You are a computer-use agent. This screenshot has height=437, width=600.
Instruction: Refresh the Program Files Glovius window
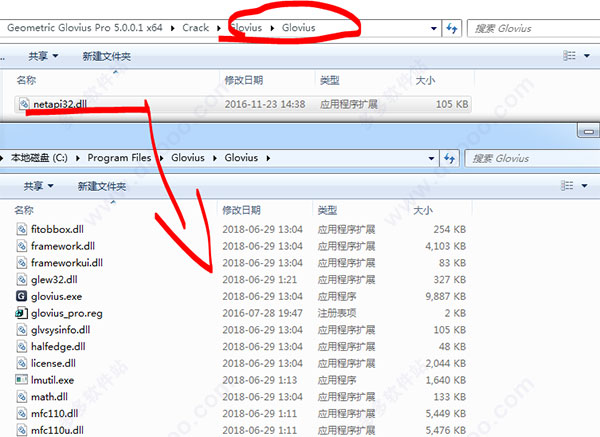450,158
